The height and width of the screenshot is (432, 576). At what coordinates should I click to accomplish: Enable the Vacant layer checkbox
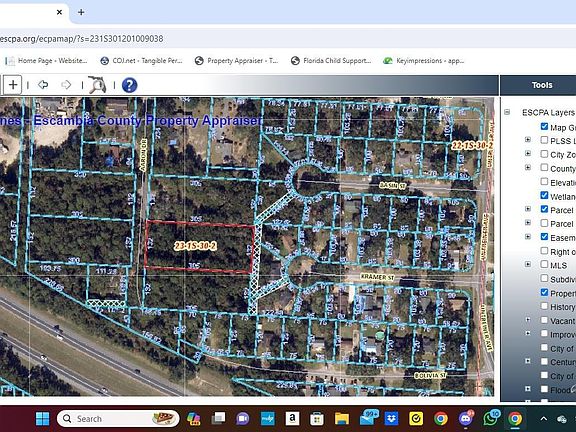pos(544,320)
